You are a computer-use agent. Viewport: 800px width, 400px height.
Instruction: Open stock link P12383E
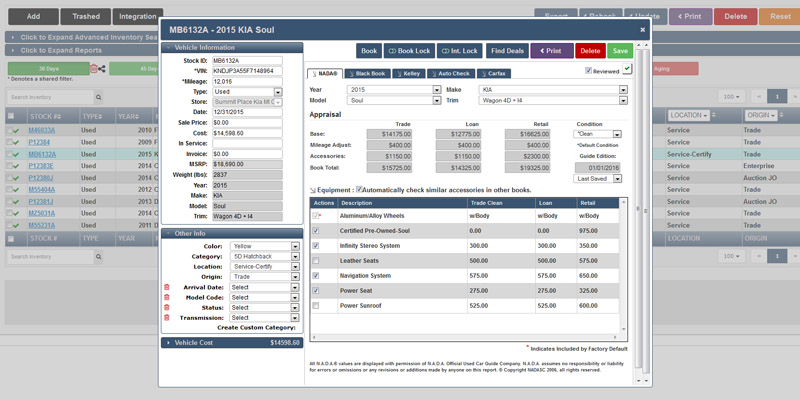pyautogui.click(x=41, y=166)
